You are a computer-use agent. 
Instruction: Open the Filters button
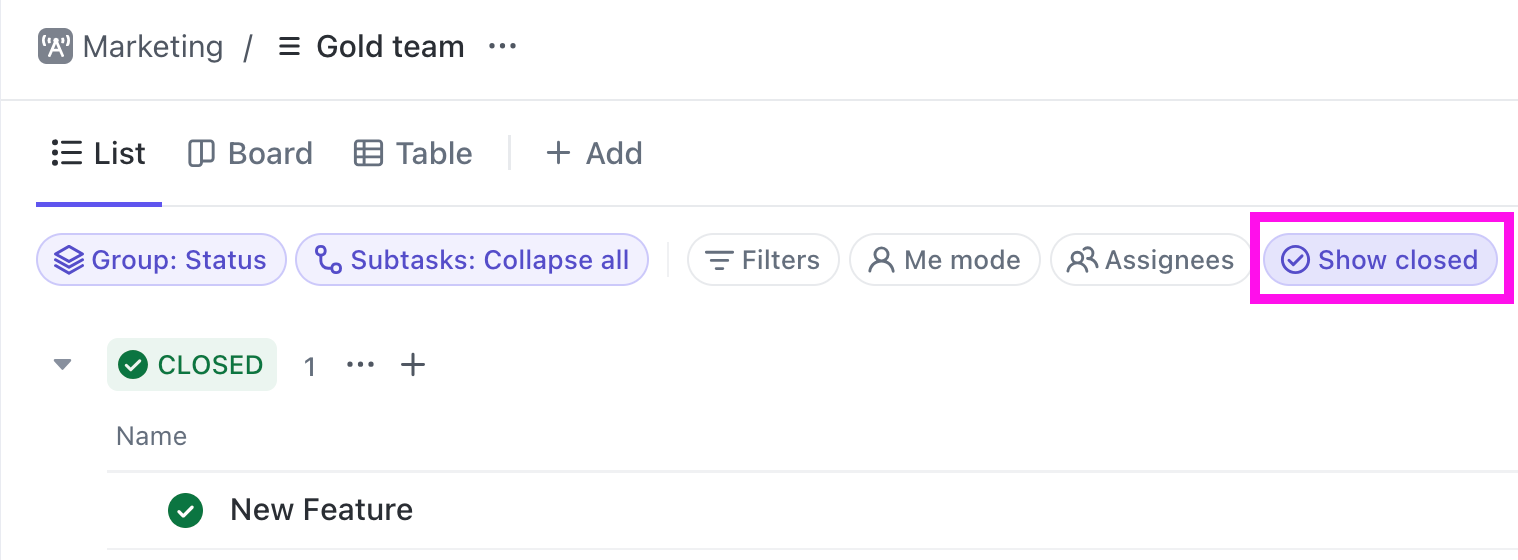pyautogui.click(x=763, y=260)
